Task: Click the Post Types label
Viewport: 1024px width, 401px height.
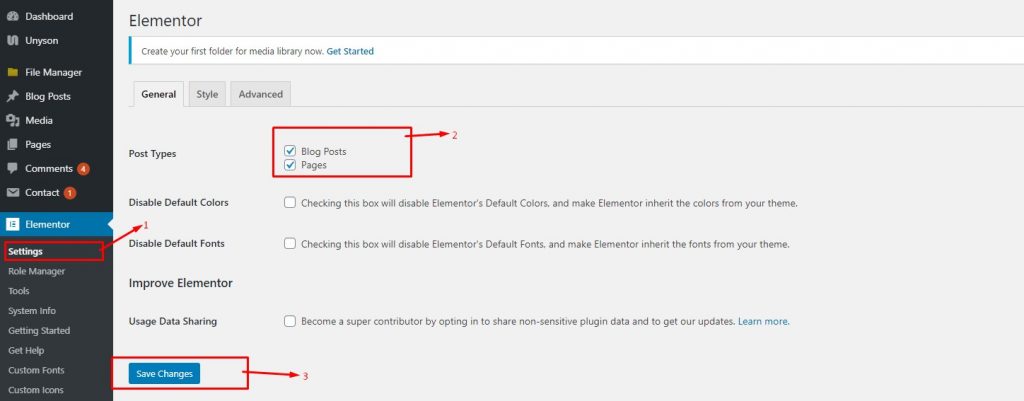Action: click(152, 154)
